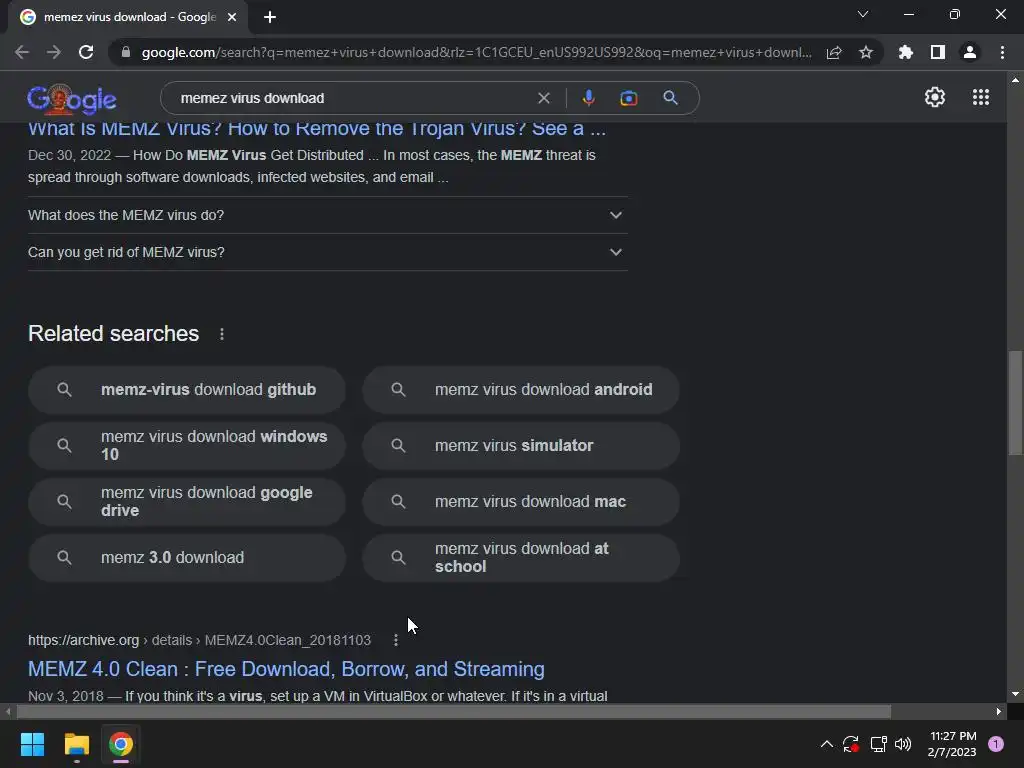
Task: Reload the current page
Action: pyautogui.click(x=86, y=52)
